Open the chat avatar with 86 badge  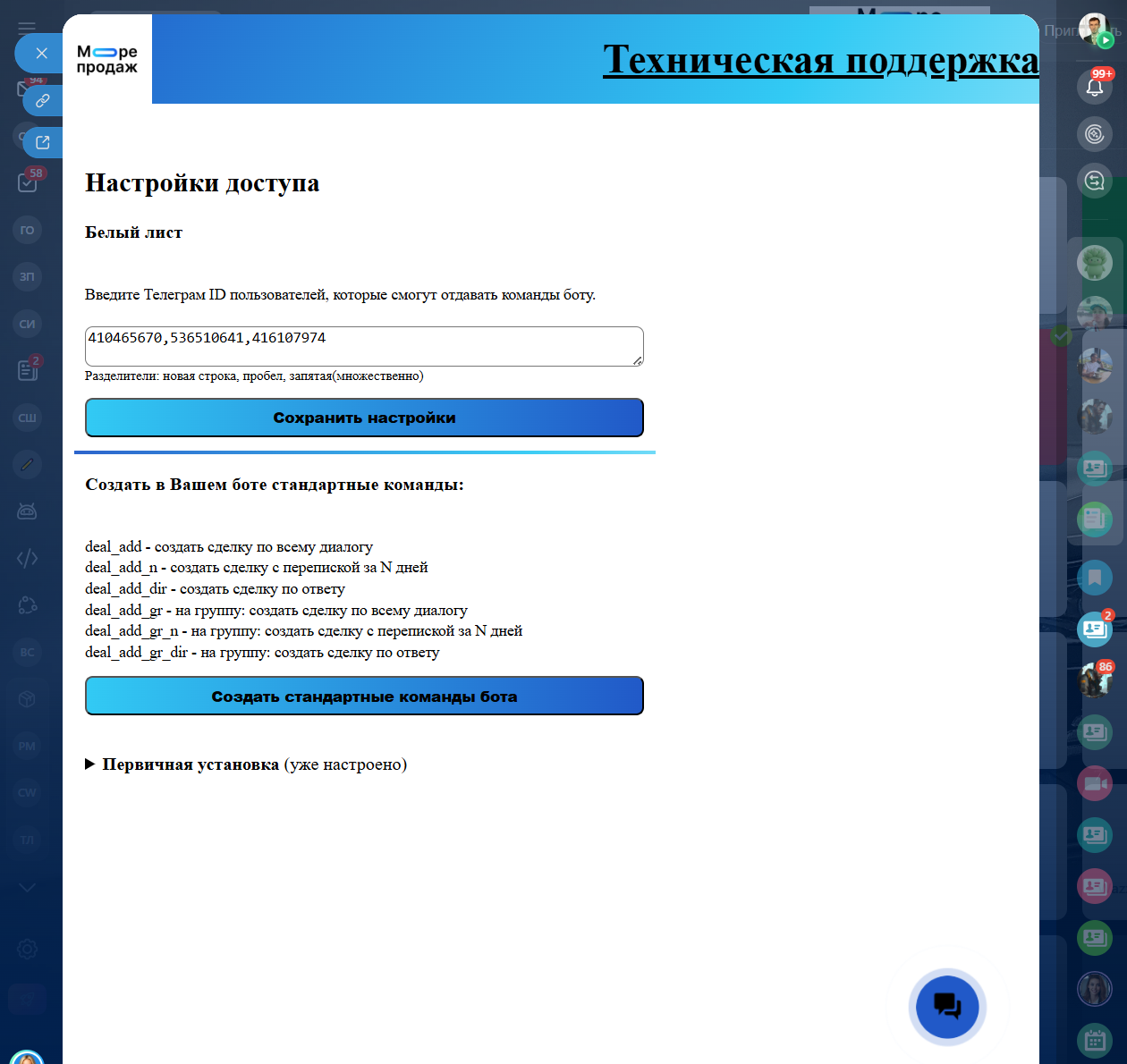tap(1095, 680)
